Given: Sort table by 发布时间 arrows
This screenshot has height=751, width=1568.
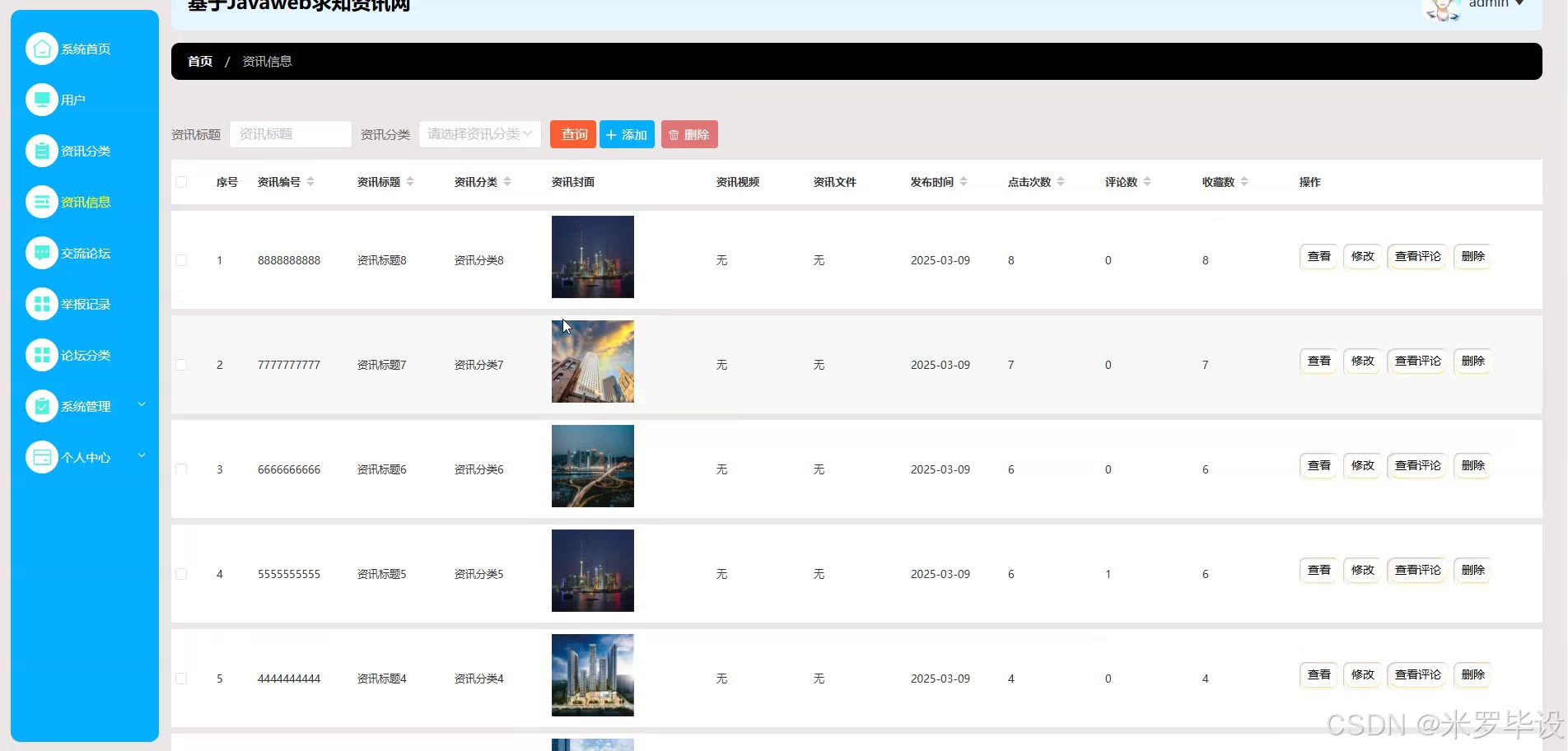Looking at the screenshot, I should (x=964, y=182).
